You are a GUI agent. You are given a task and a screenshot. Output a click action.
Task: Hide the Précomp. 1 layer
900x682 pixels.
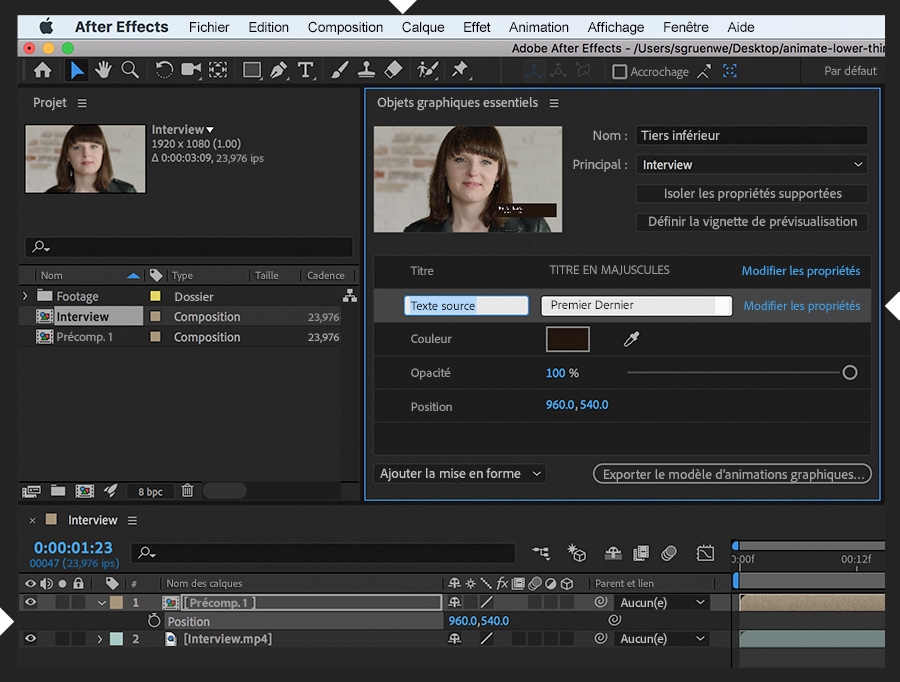click(x=30, y=603)
